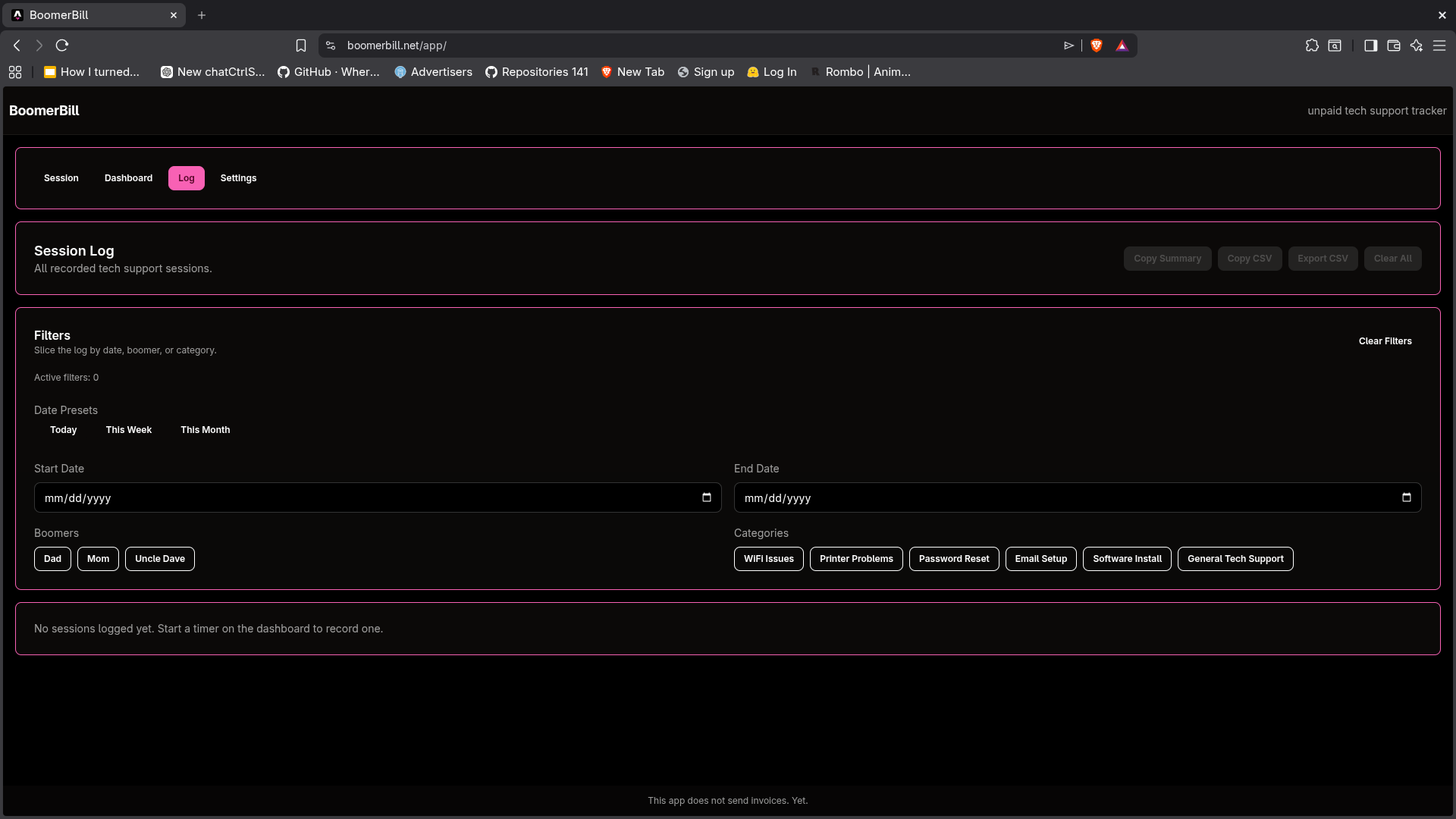Open the Settings tab
This screenshot has width=1456, height=819.
[x=238, y=178]
